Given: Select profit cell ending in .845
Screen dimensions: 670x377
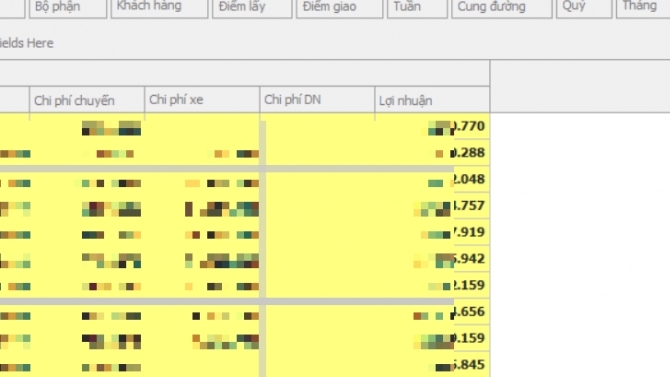Looking at the screenshot, I should point(432,365).
